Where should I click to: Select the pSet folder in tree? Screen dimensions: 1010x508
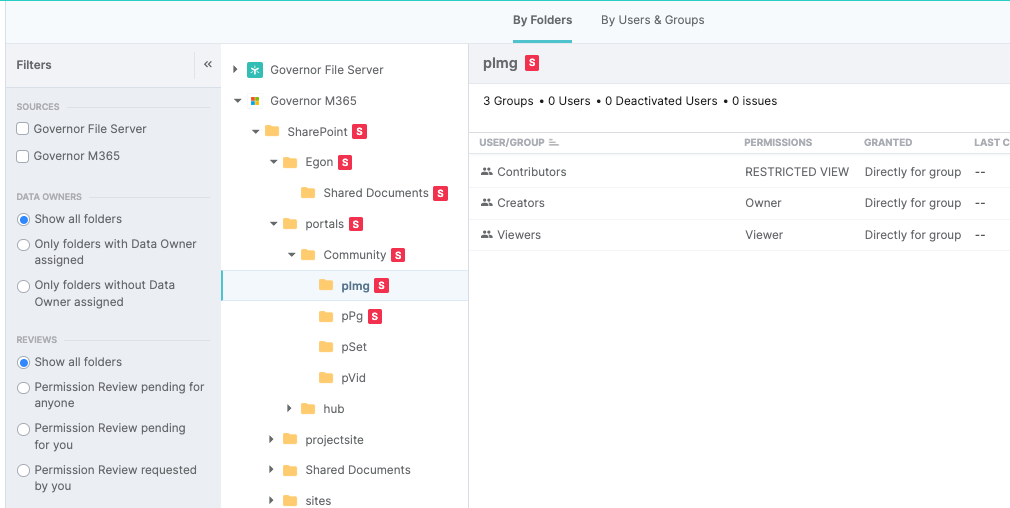[353, 347]
